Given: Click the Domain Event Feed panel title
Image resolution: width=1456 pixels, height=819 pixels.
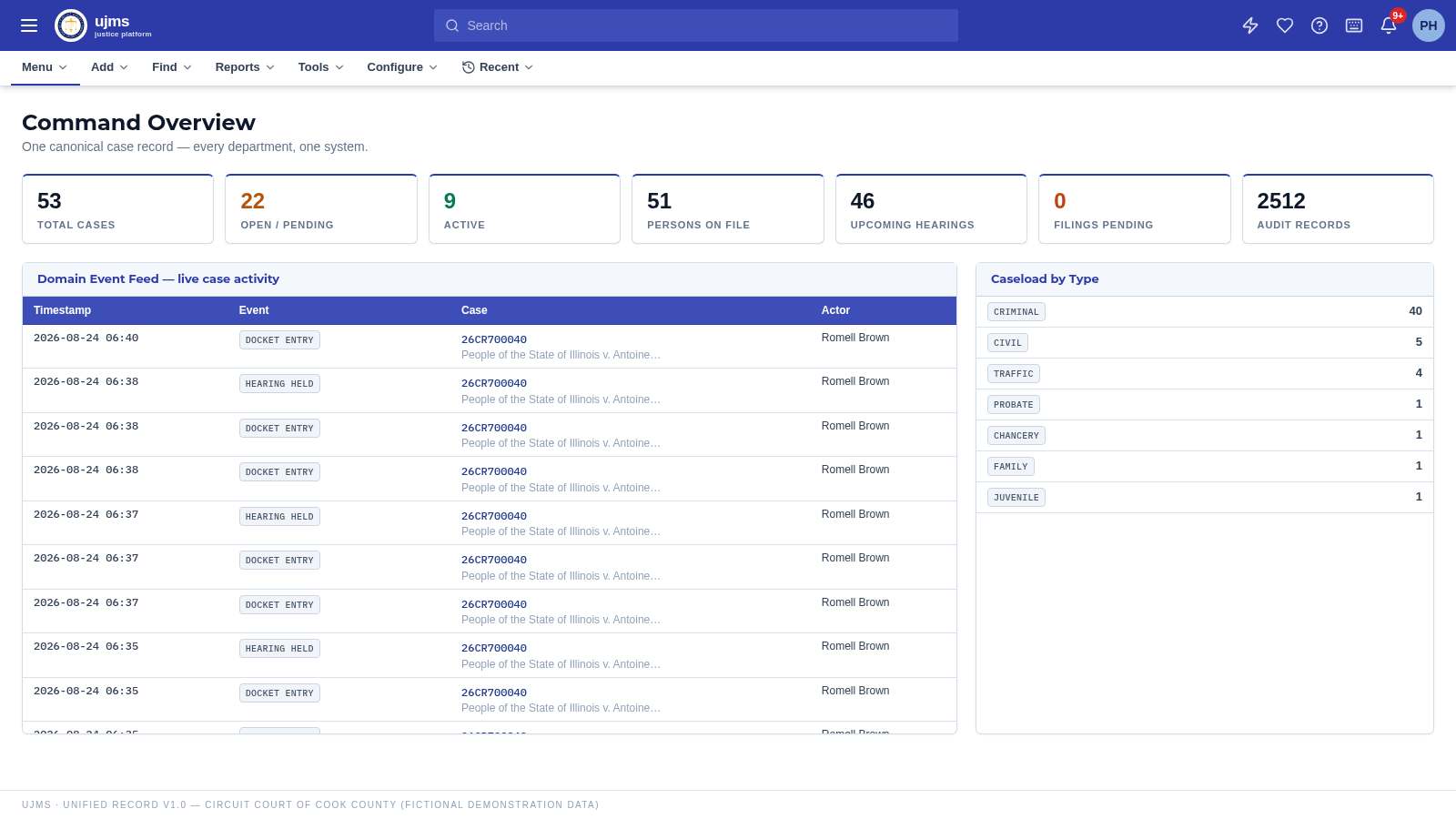Looking at the screenshot, I should [158, 279].
